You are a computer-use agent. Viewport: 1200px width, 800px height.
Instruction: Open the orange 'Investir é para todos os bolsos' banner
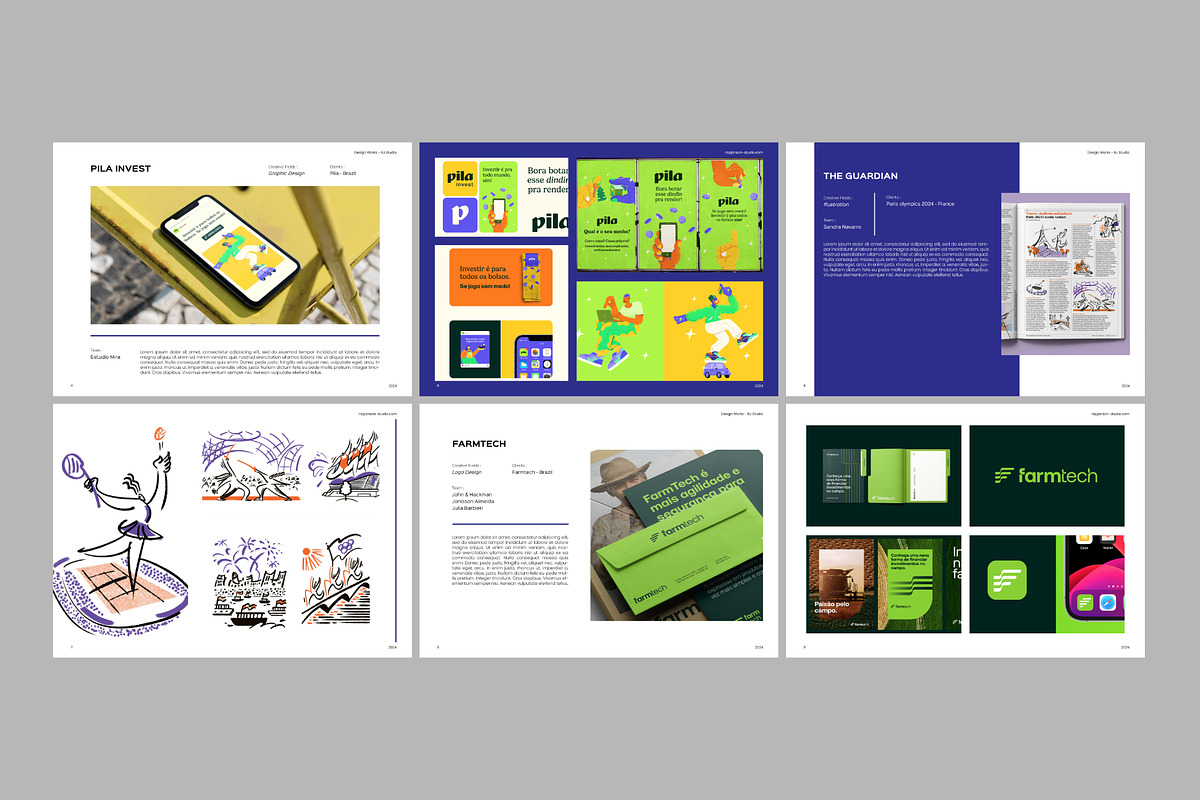[501, 276]
